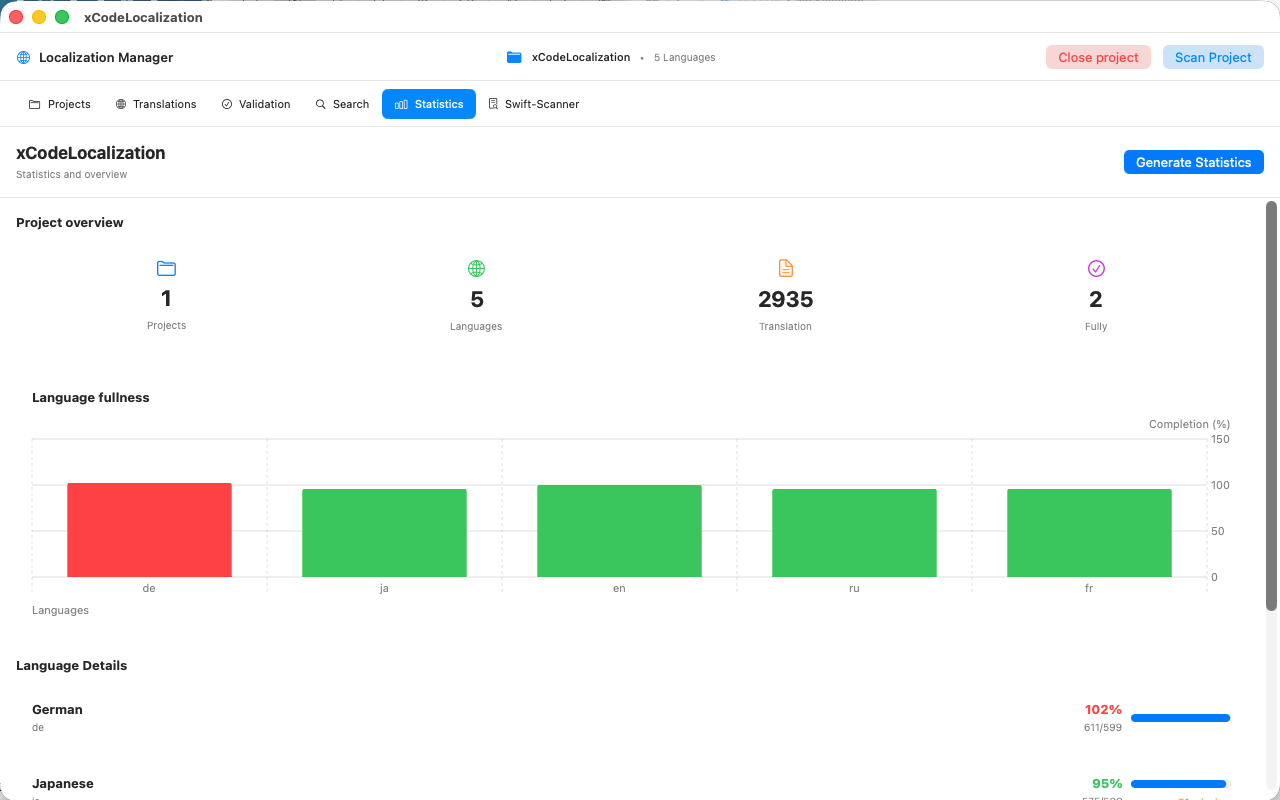This screenshot has width=1280, height=800.
Task: Switch to the Projects tab
Action: [59, 104]
